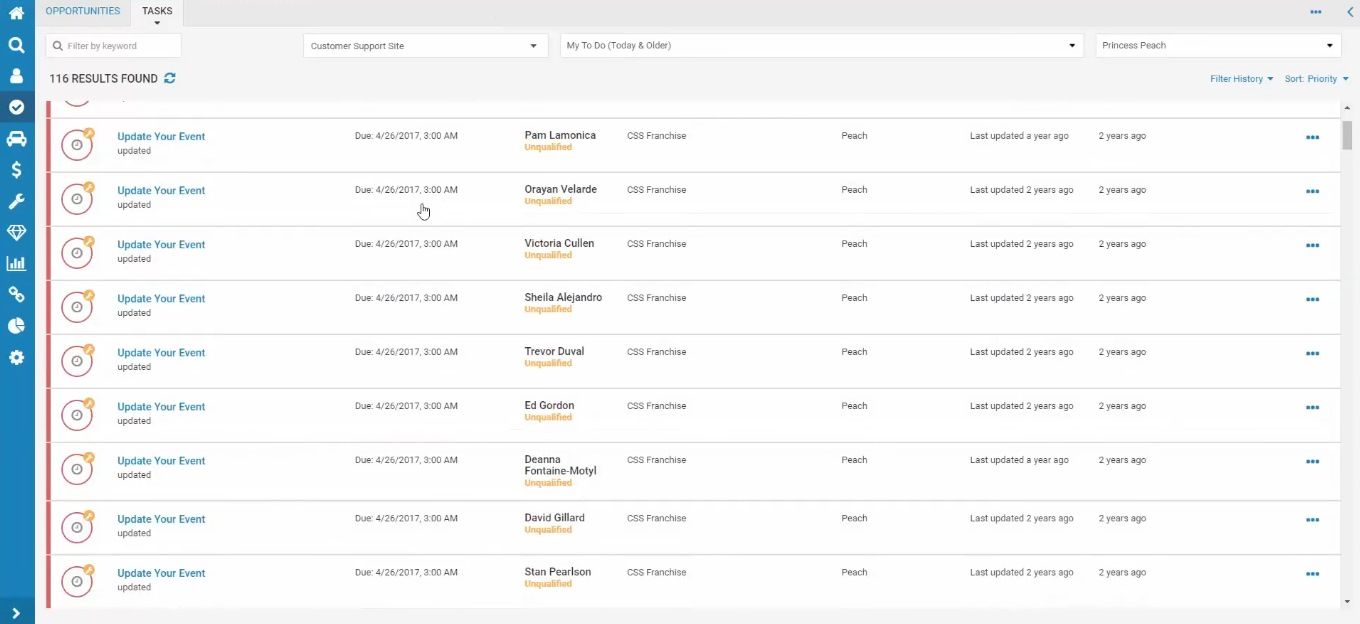Select the vehicle car icon in sidebar
This screenshot has width=1360, height=624.
click(16, 139)
